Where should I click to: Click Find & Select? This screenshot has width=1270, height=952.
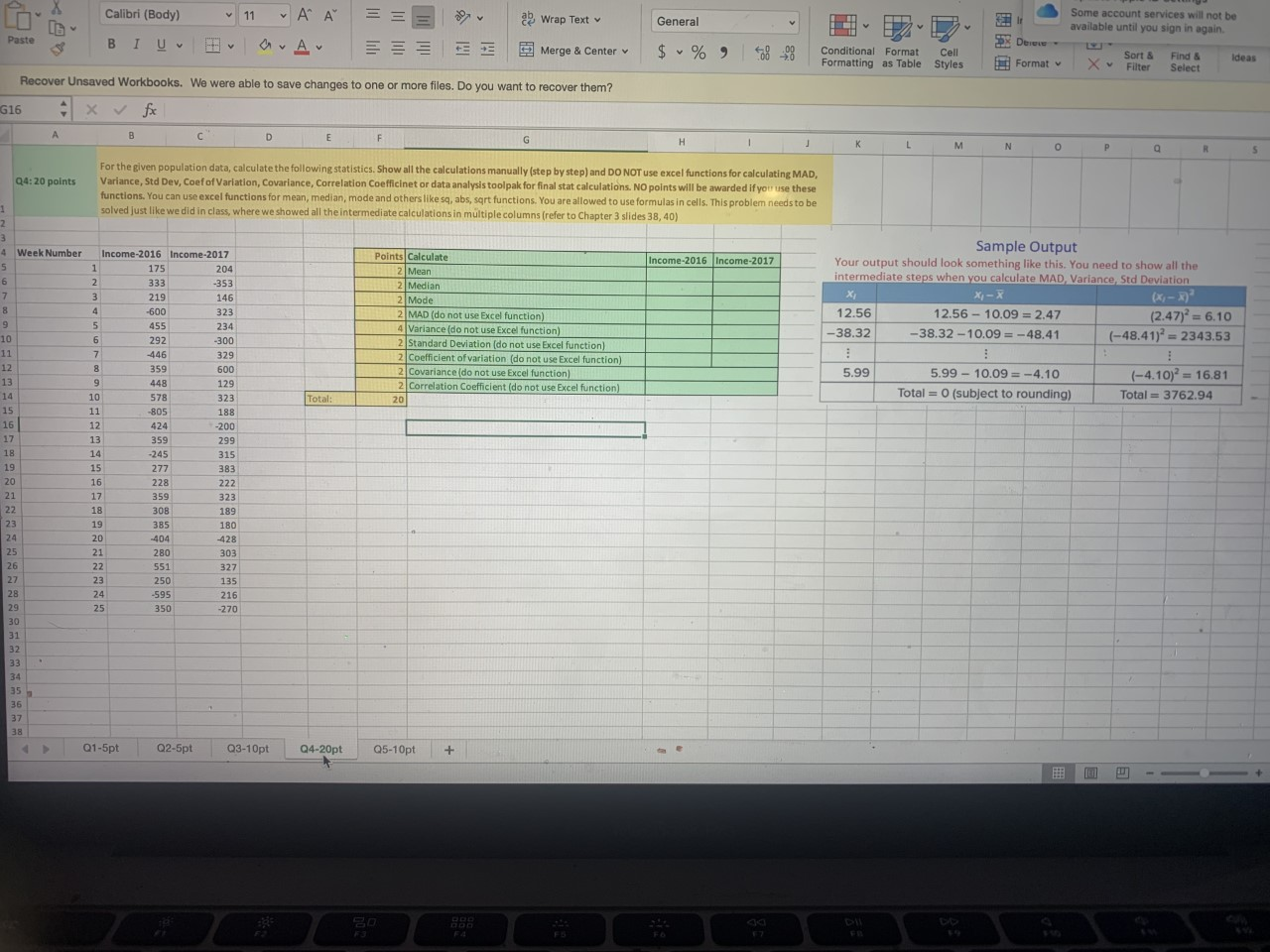[x=1185, y=59]
